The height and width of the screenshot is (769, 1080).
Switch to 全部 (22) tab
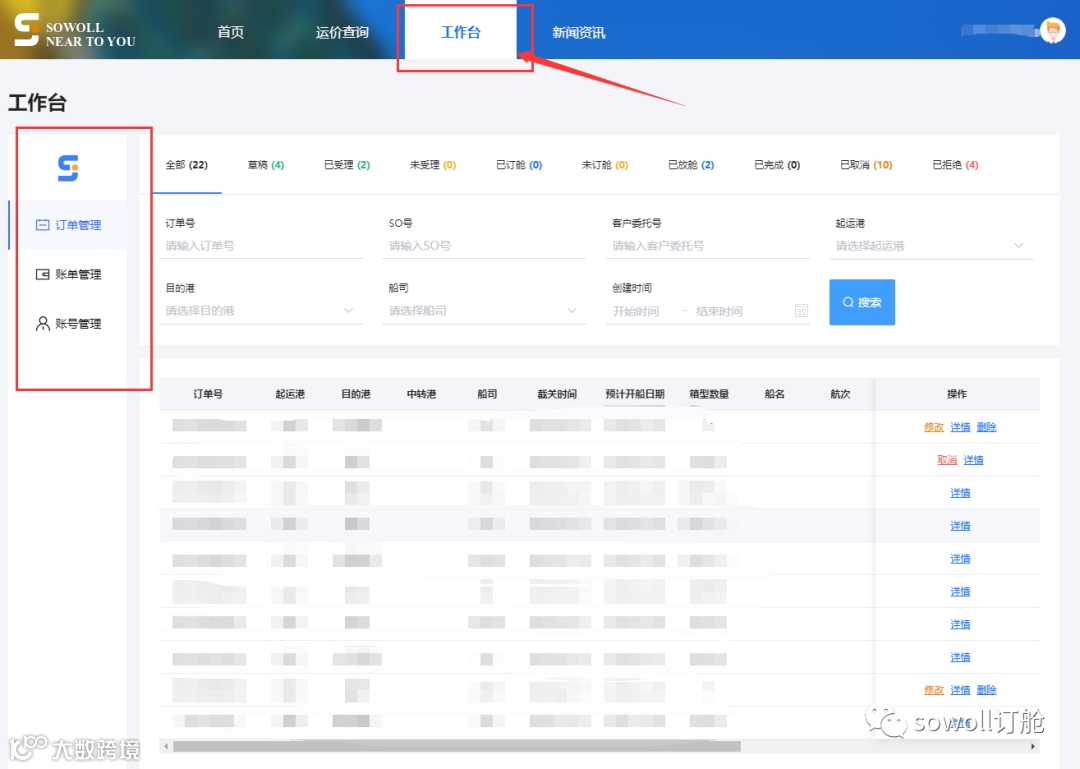(187, 165)
